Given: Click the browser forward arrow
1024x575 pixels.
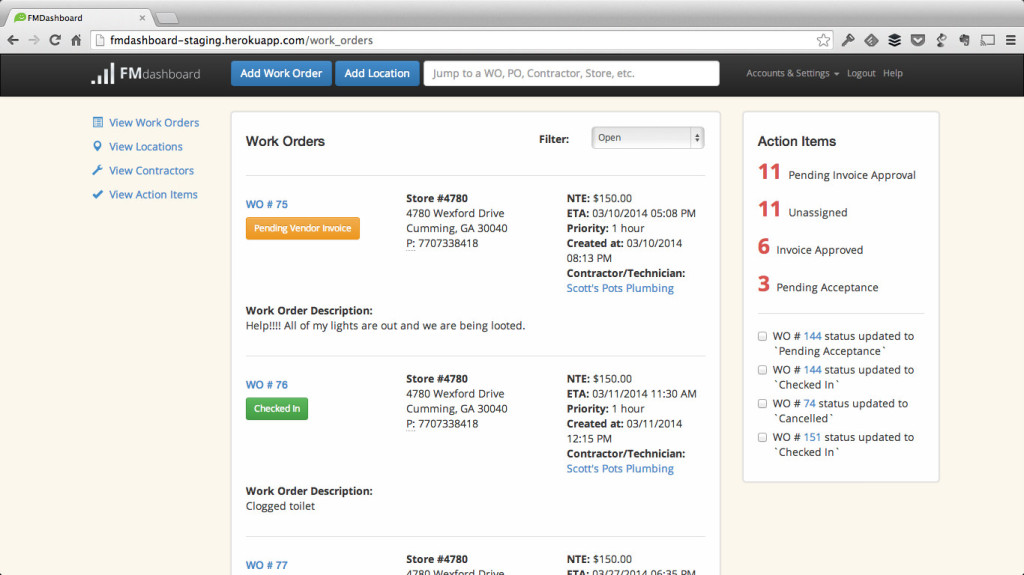Looking at the screenshot, I should point(34,41).
